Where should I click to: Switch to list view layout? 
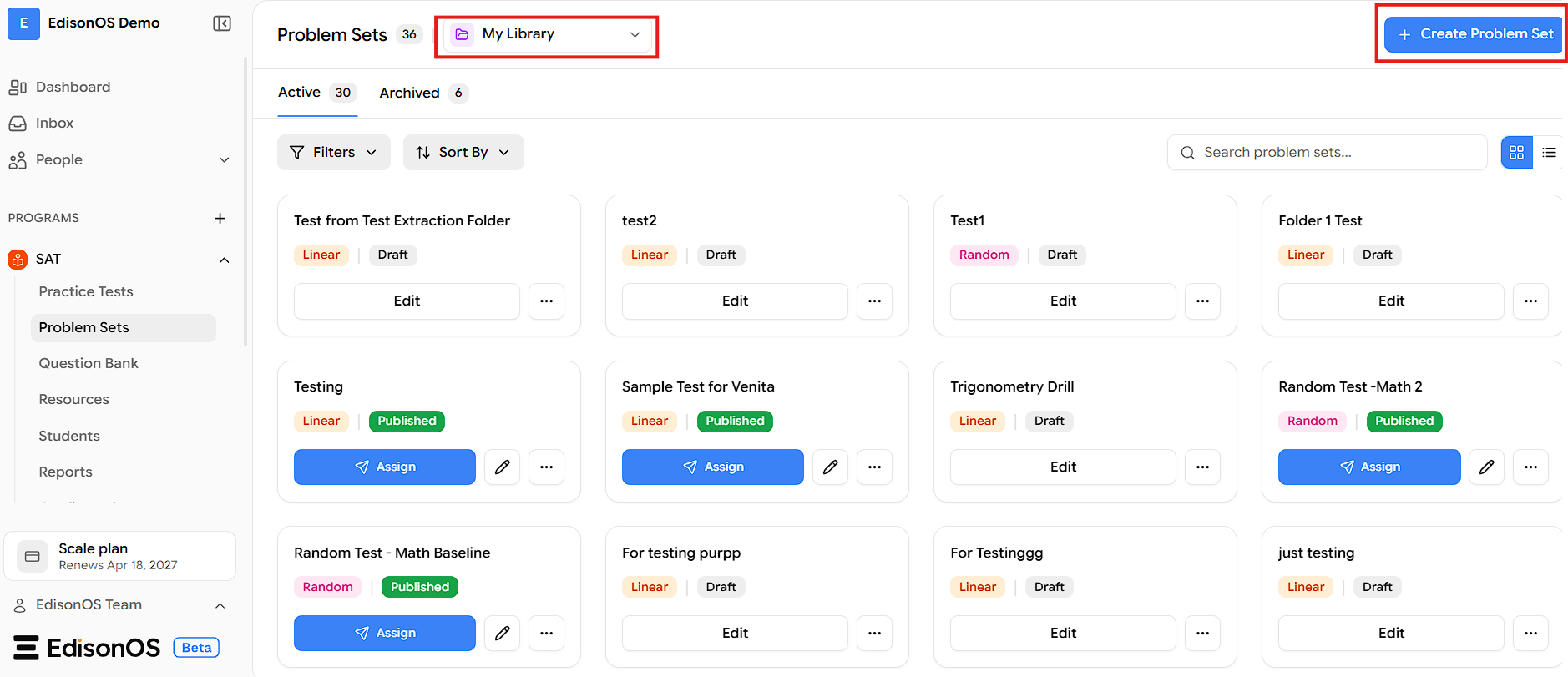tap(1549, 152)
